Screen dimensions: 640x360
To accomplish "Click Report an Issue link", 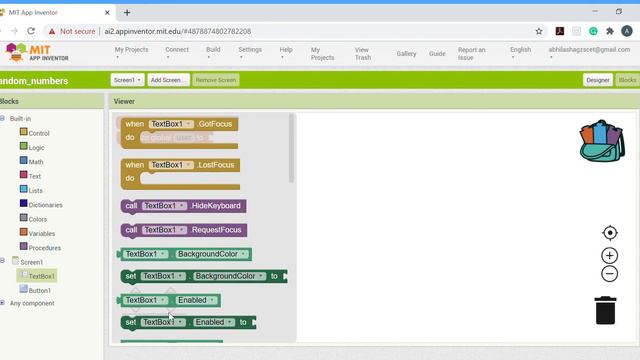I will 471,53.
